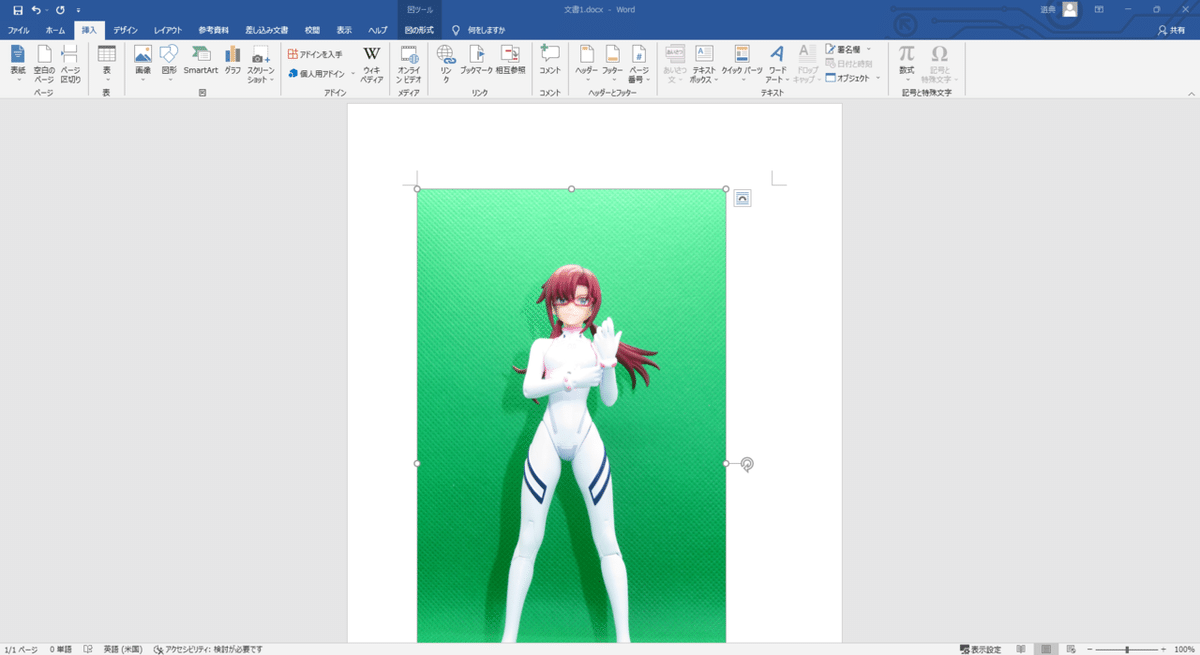Open the 図形 shapes gallery

coord(169,63)
